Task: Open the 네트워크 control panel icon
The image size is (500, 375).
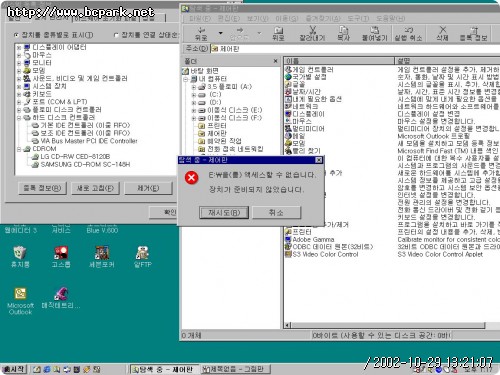Action: (x=288, y=106)
